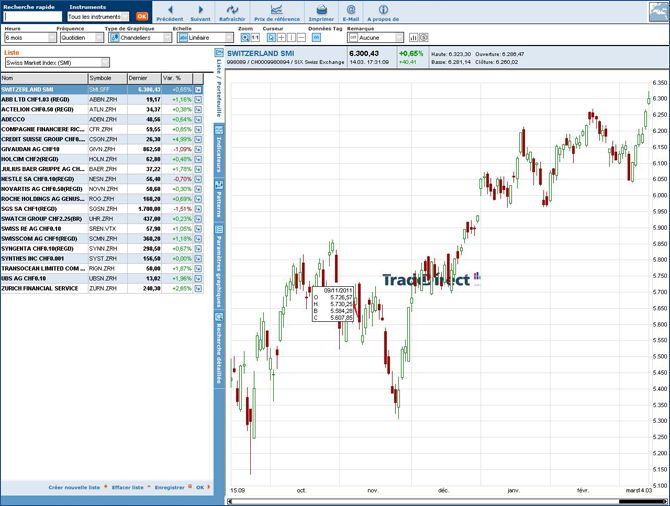This screenshot has height=506, width=670.
Task: Select the crosshair cursor mode
Action: (281, 38)
